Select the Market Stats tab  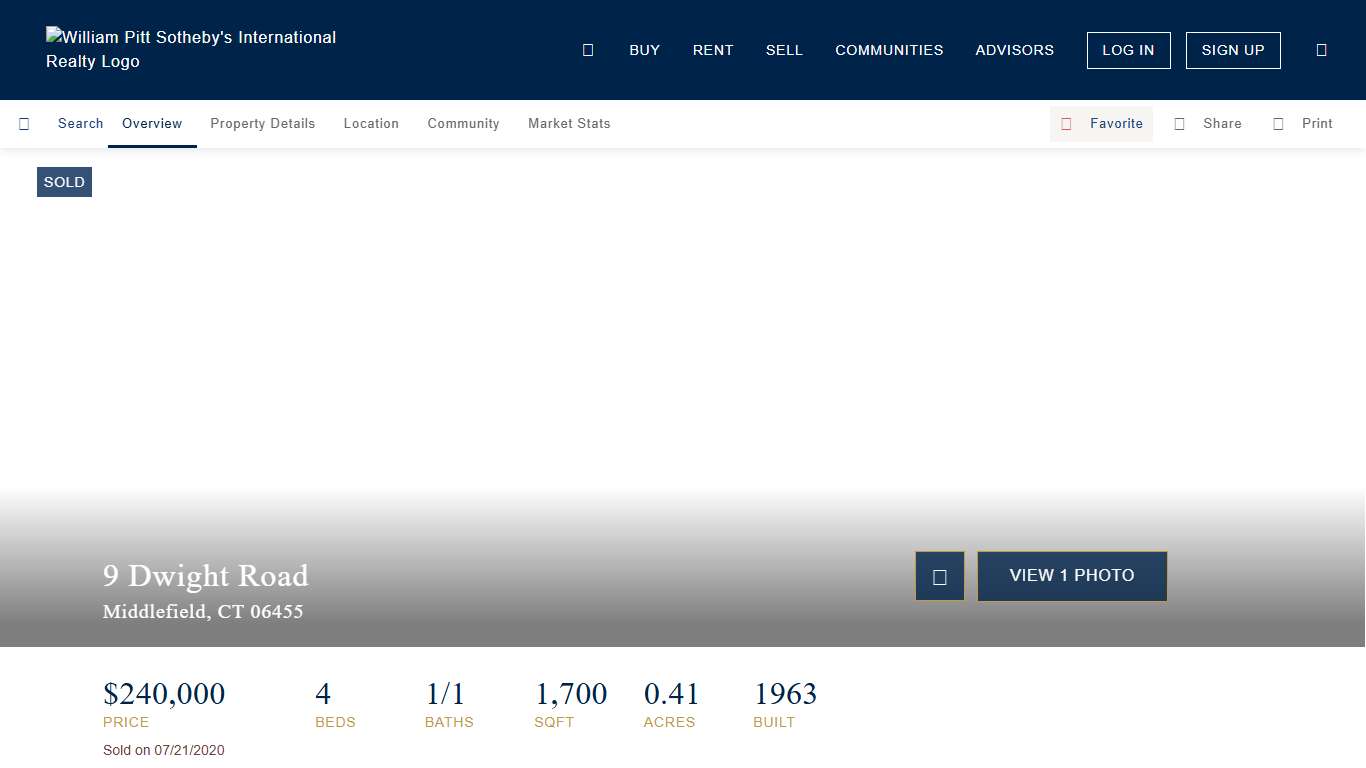[569, 124]
